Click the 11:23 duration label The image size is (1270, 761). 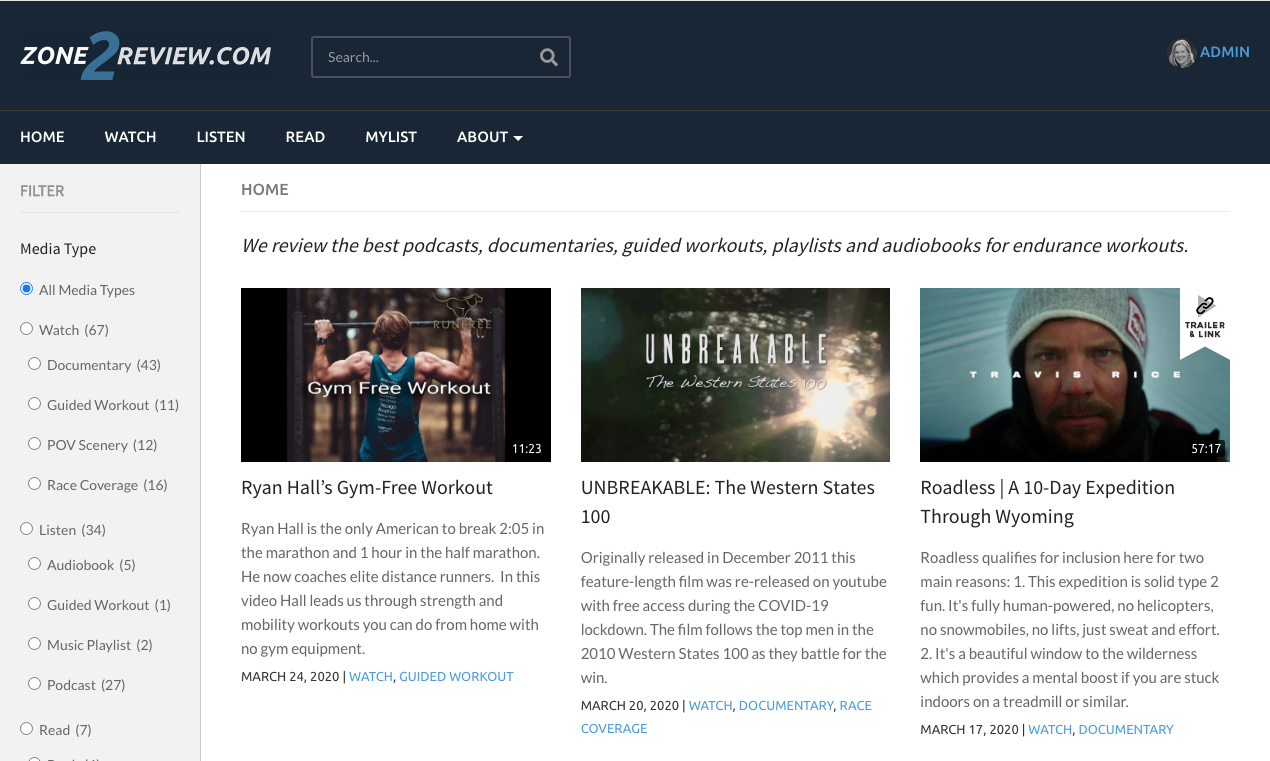pos(527,449)
